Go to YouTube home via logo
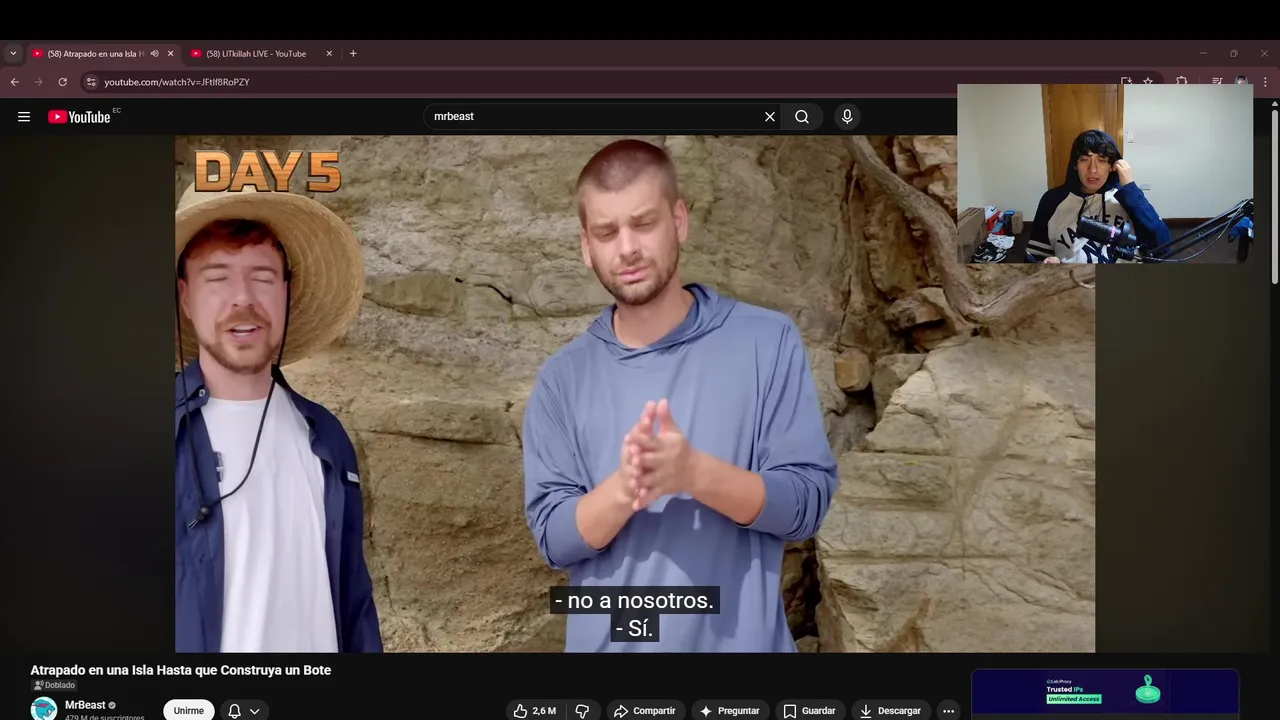Viewport: 1280px width, 720px height. coord(79,117)
